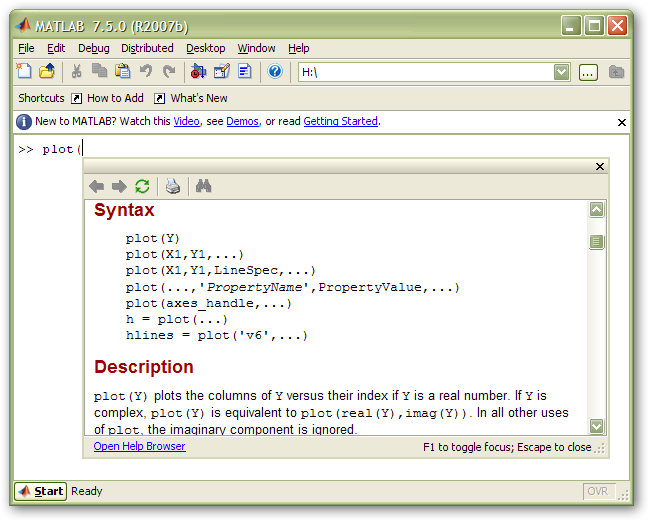
Task: Open the Debug menu
Action: click(x=94, y=48)
